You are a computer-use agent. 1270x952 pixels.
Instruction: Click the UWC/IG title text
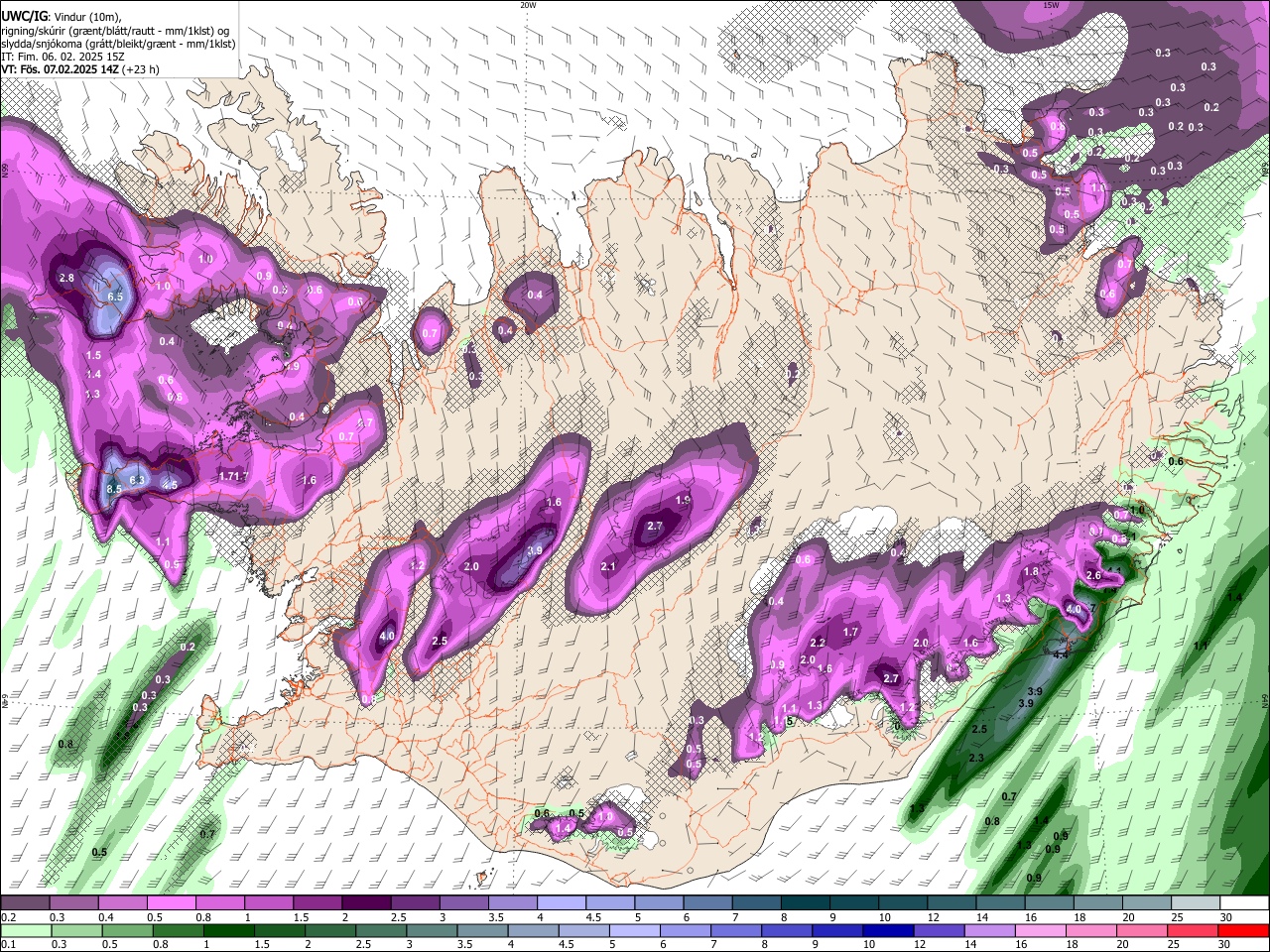[24, 16]
